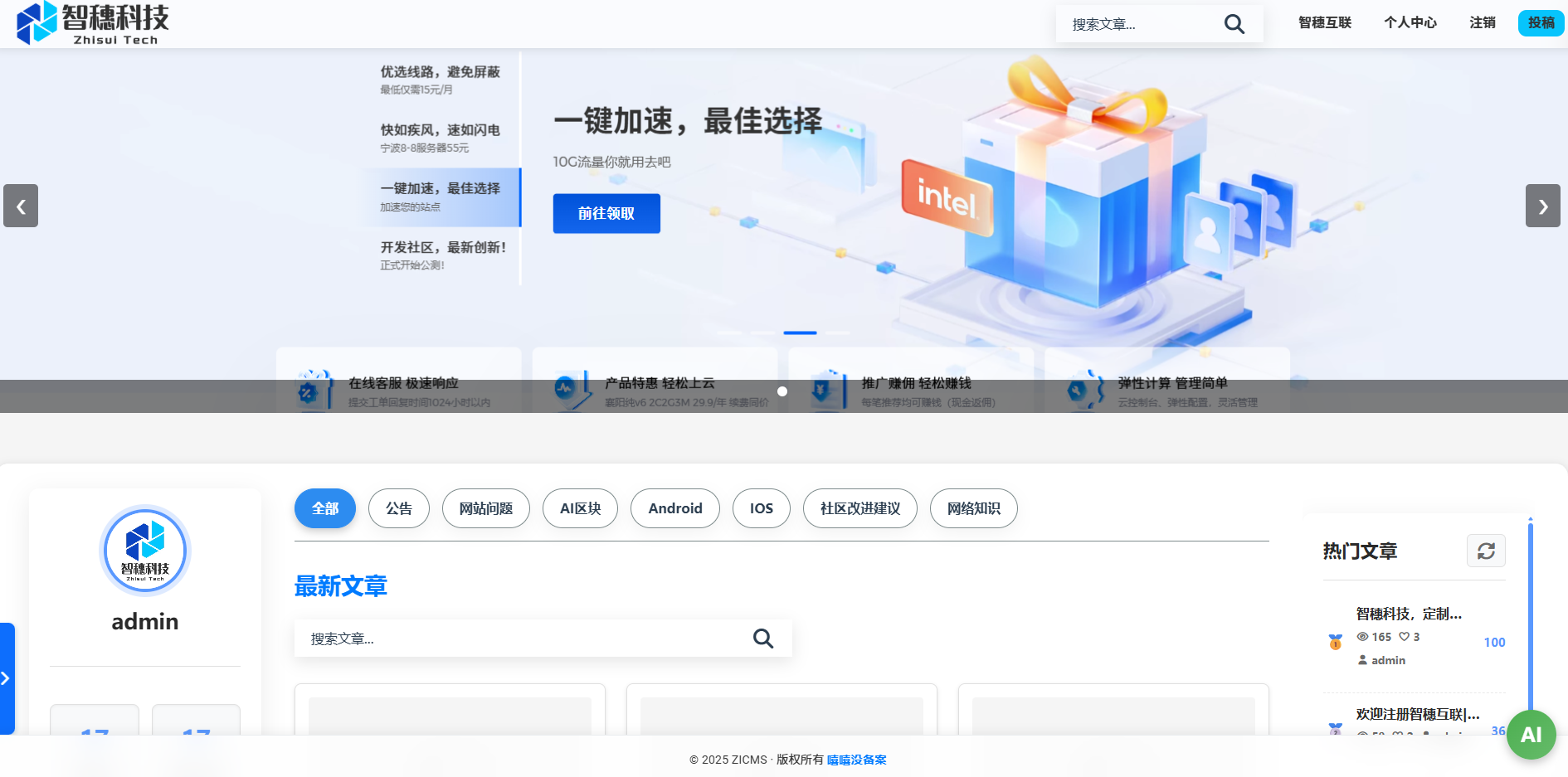Refresh the 热门文章 list
Screen dimensions: 1568x777
1486,551
